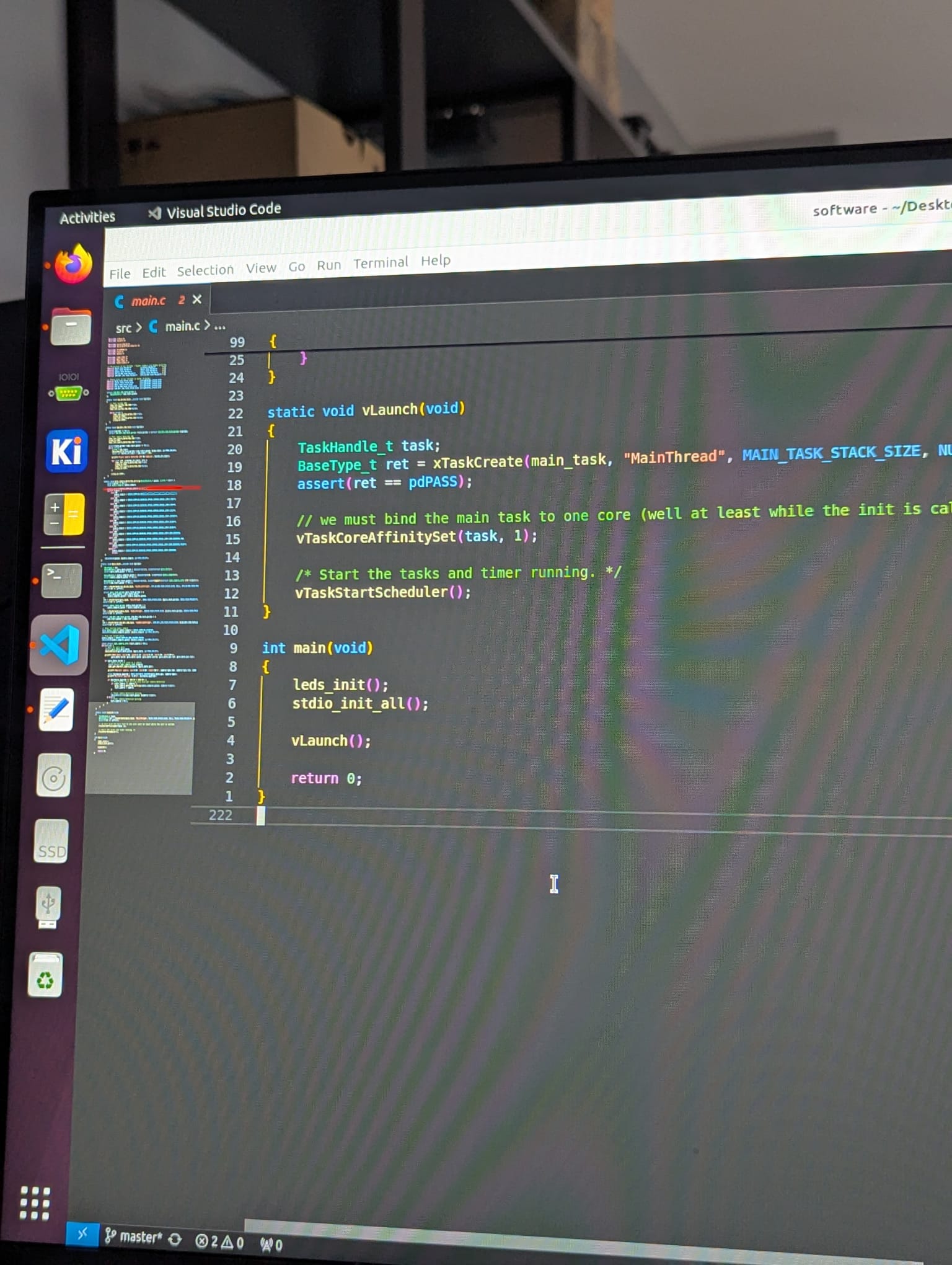The height and width of the screenshot is (1265, 952).
Task: Open the USB drive dock icon
Action: point(48,907)
